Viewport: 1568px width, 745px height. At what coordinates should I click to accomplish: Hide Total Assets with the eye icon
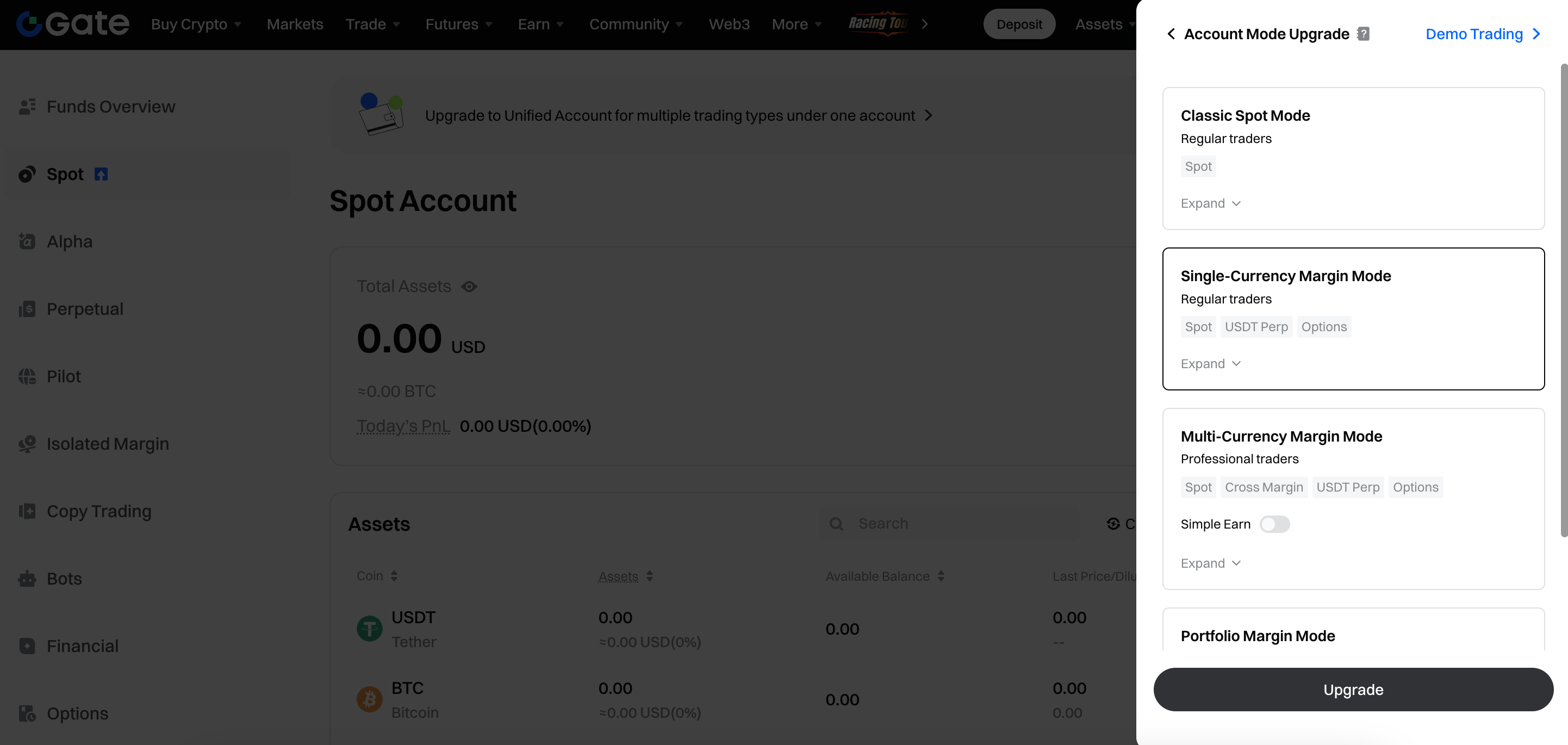coord(469,287)
